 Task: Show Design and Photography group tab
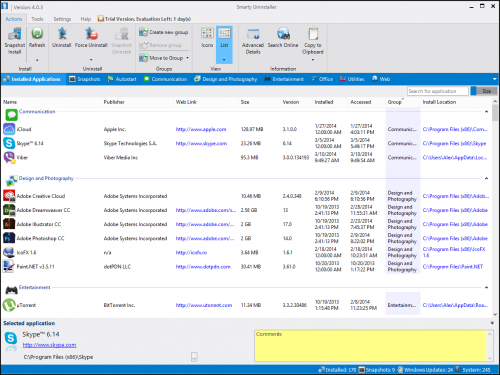[x=226, y=79]
